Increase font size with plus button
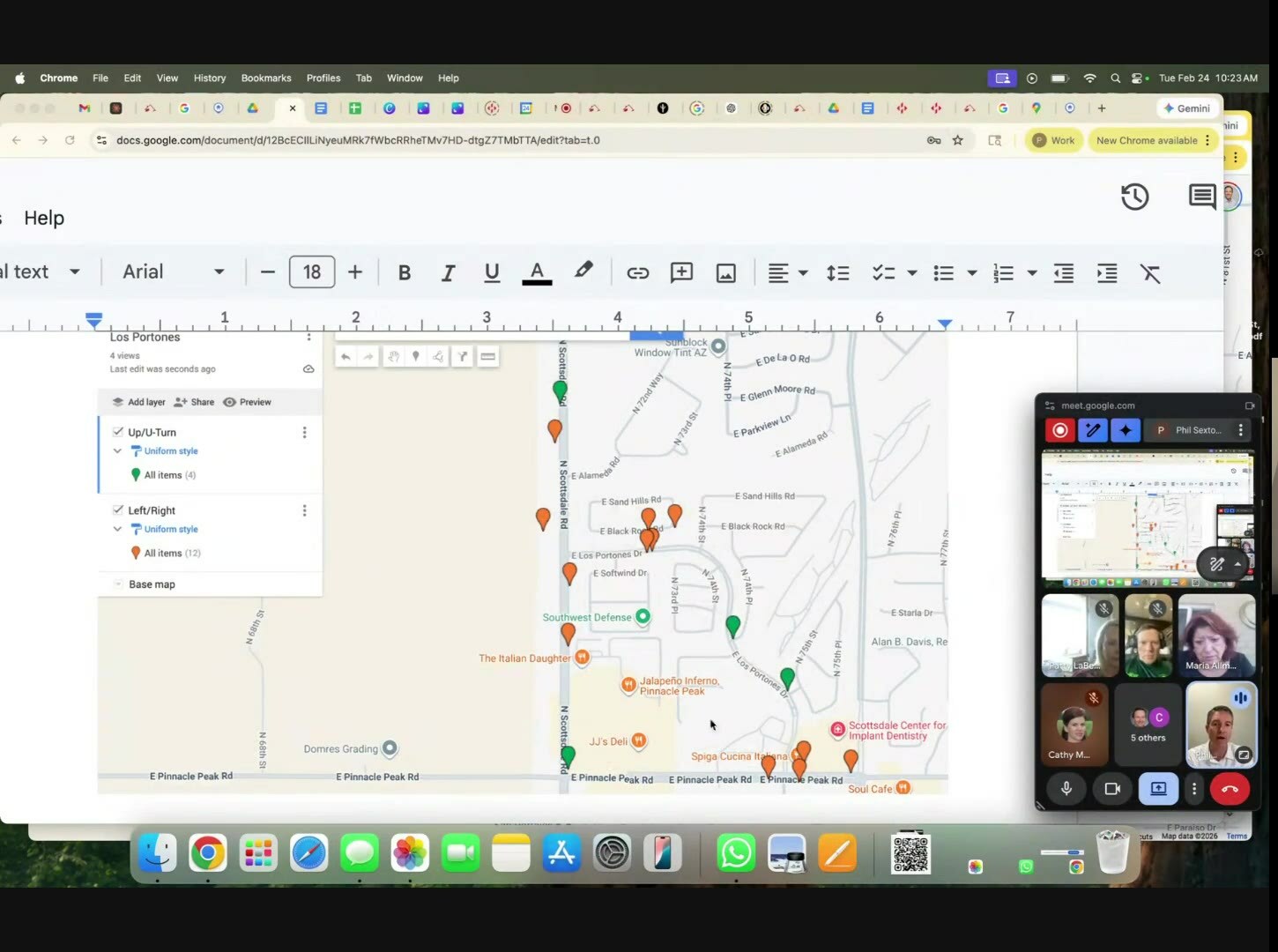Screen dimensions: 1278x952 [355, 272]
